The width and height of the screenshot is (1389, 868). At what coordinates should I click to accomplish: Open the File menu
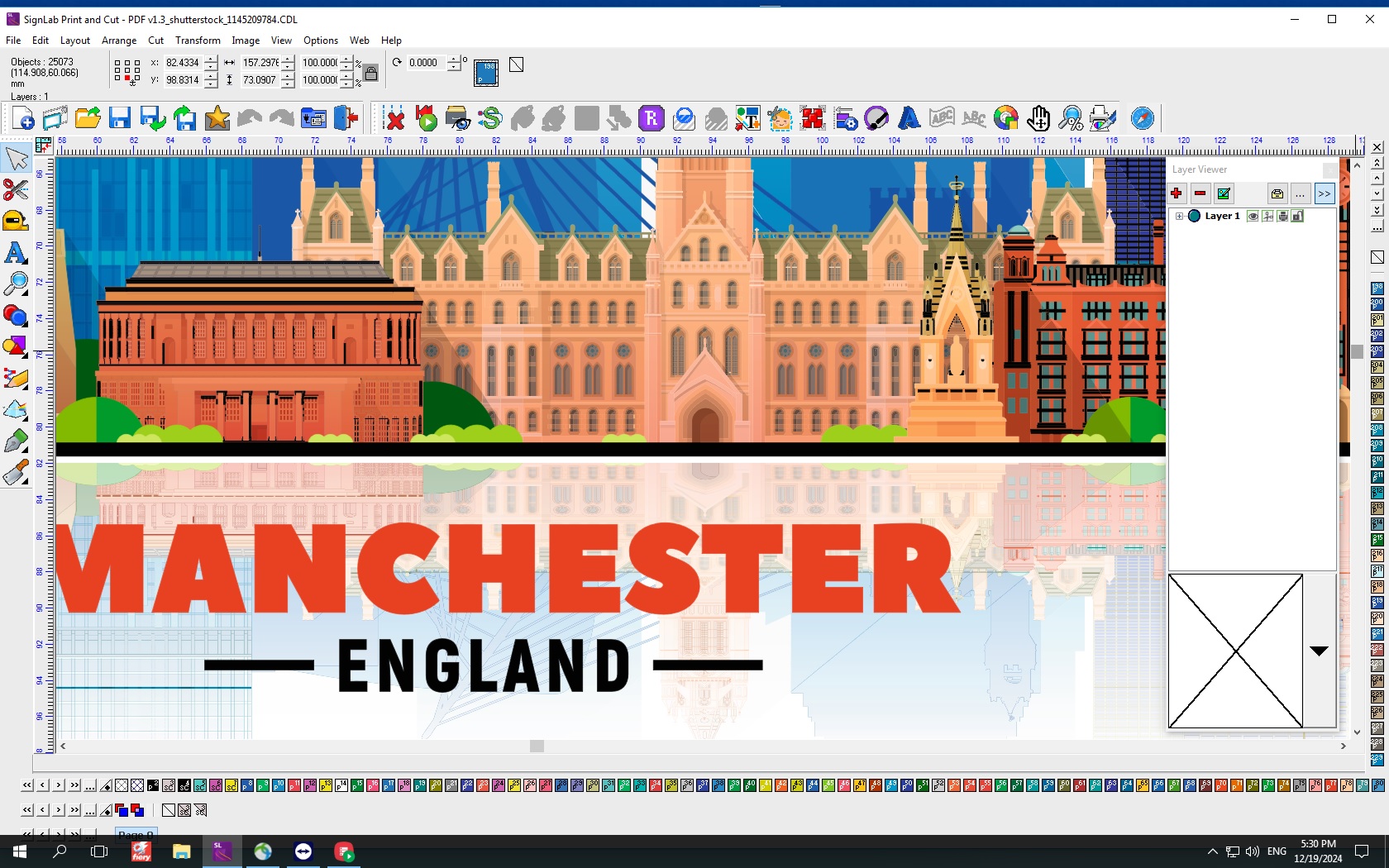click(13, 40)
